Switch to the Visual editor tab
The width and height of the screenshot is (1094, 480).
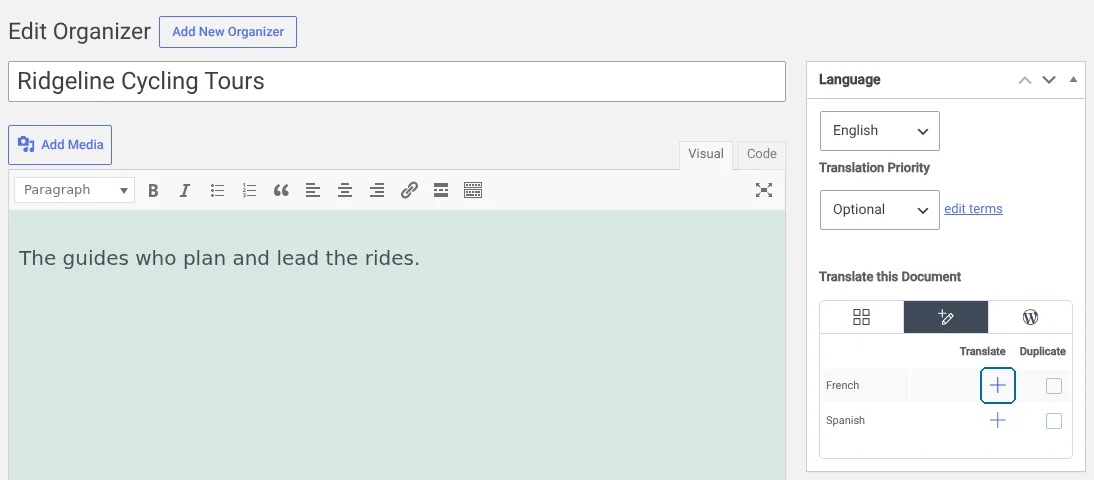pyautogui.click(x=706, y=154)
